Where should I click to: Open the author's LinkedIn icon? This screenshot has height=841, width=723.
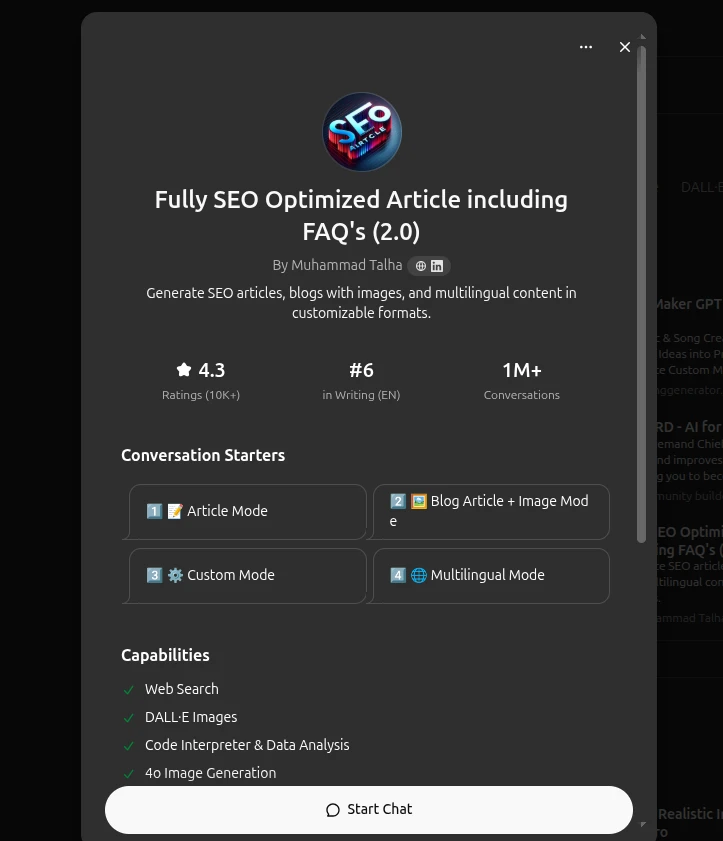coord(437,266)
